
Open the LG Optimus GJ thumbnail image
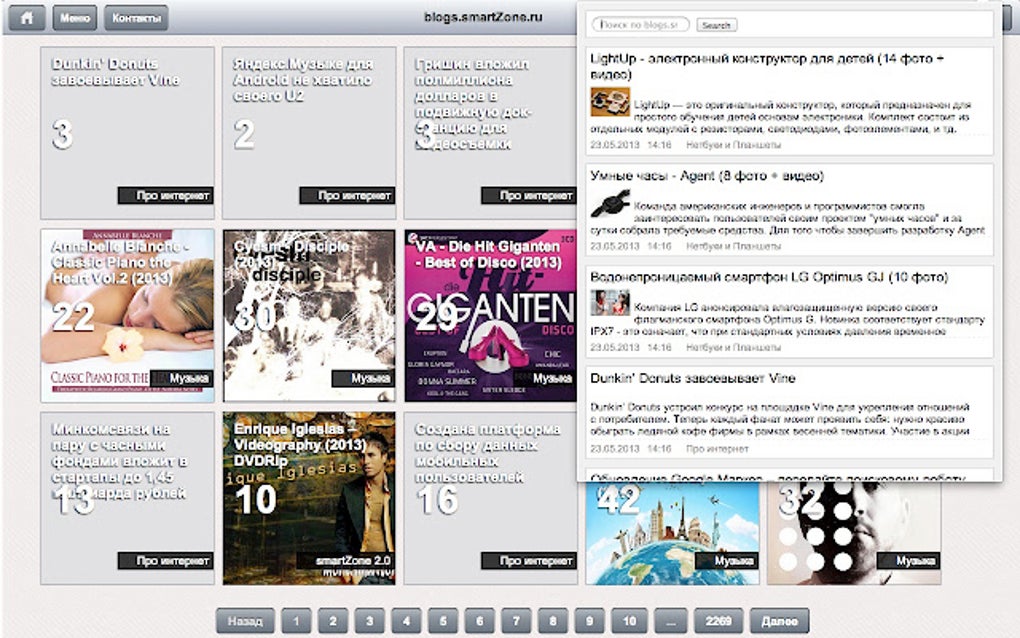tap(610, 303)
